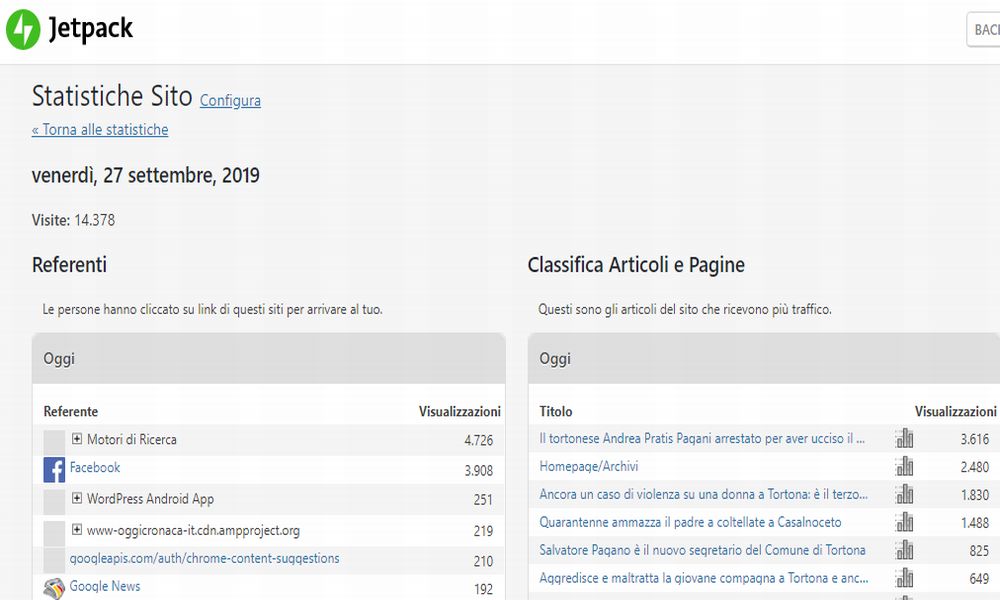1000x600 pixels.
Task: Expand the WordPress Android App referrer group
Action: point(77,498)
